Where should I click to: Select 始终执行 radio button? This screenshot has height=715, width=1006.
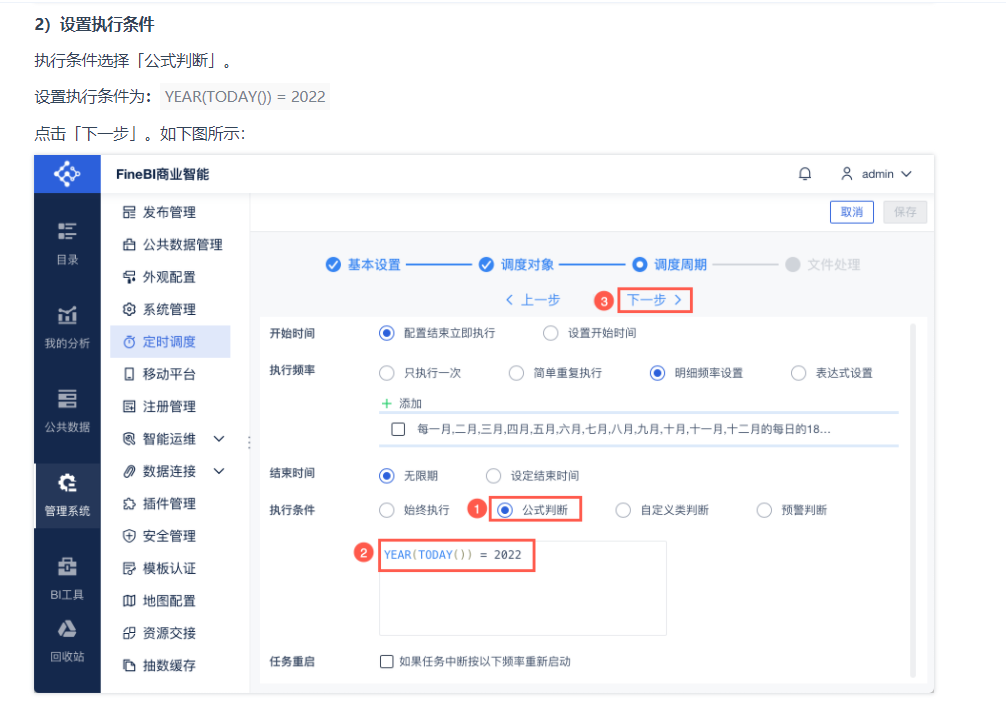point(386,510)
